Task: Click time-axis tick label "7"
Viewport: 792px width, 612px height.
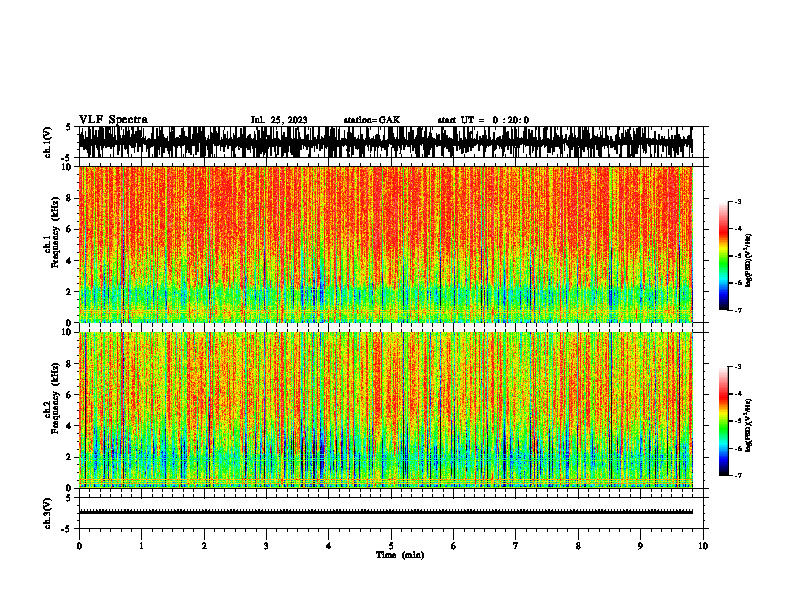Action: click(x=516, y=546)
